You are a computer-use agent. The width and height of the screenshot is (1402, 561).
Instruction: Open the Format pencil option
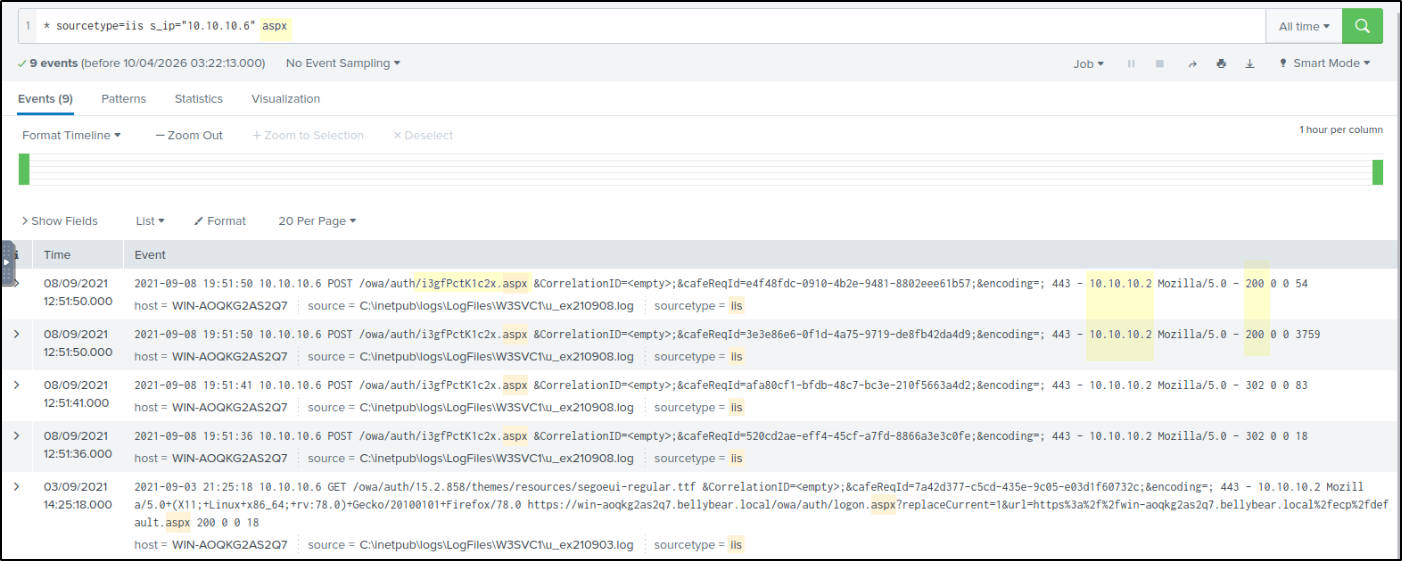(220, 221)
